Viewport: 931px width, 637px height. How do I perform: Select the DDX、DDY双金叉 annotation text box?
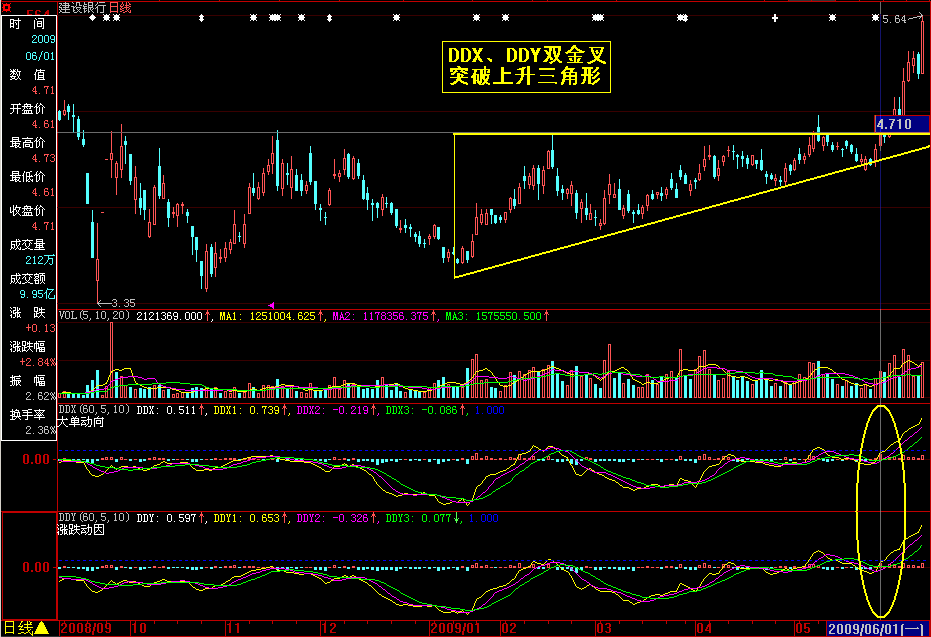526,67
